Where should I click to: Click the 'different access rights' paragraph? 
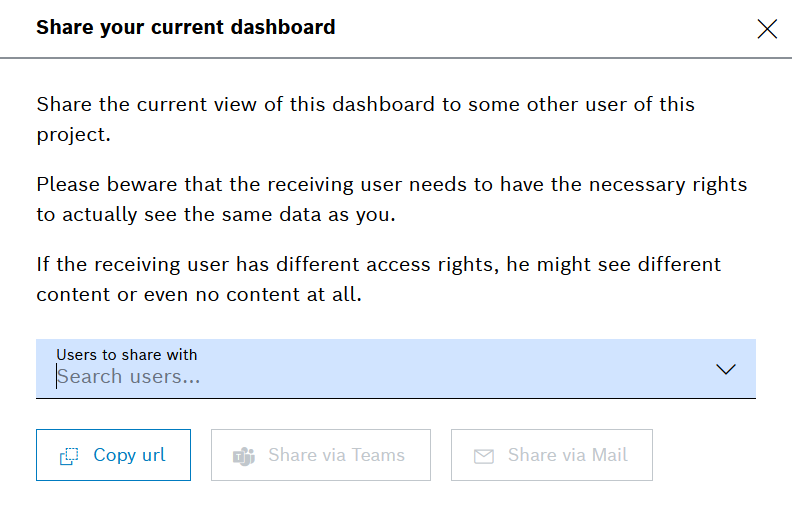click(x=378, y=280)
